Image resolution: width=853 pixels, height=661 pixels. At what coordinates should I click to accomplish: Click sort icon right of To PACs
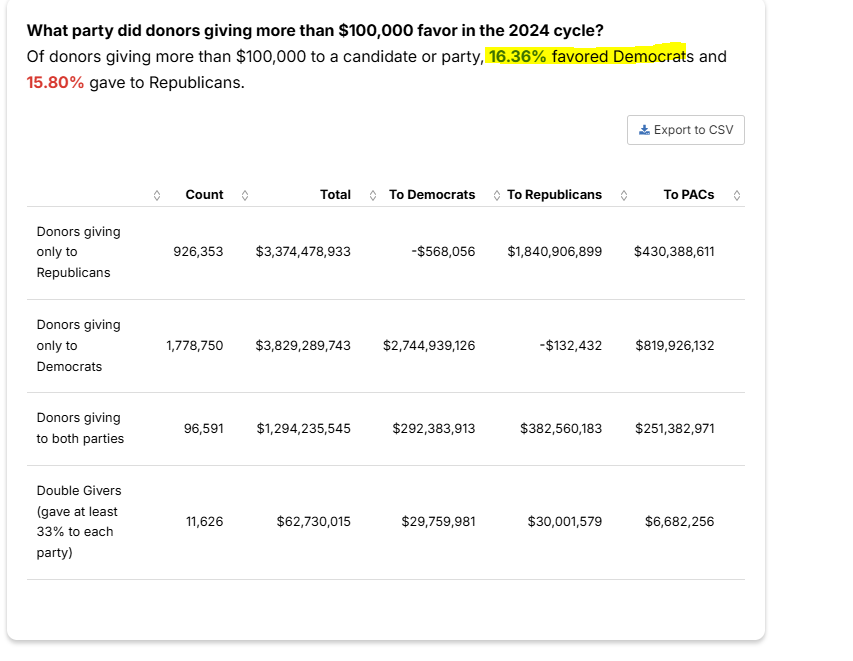(737, 195)
